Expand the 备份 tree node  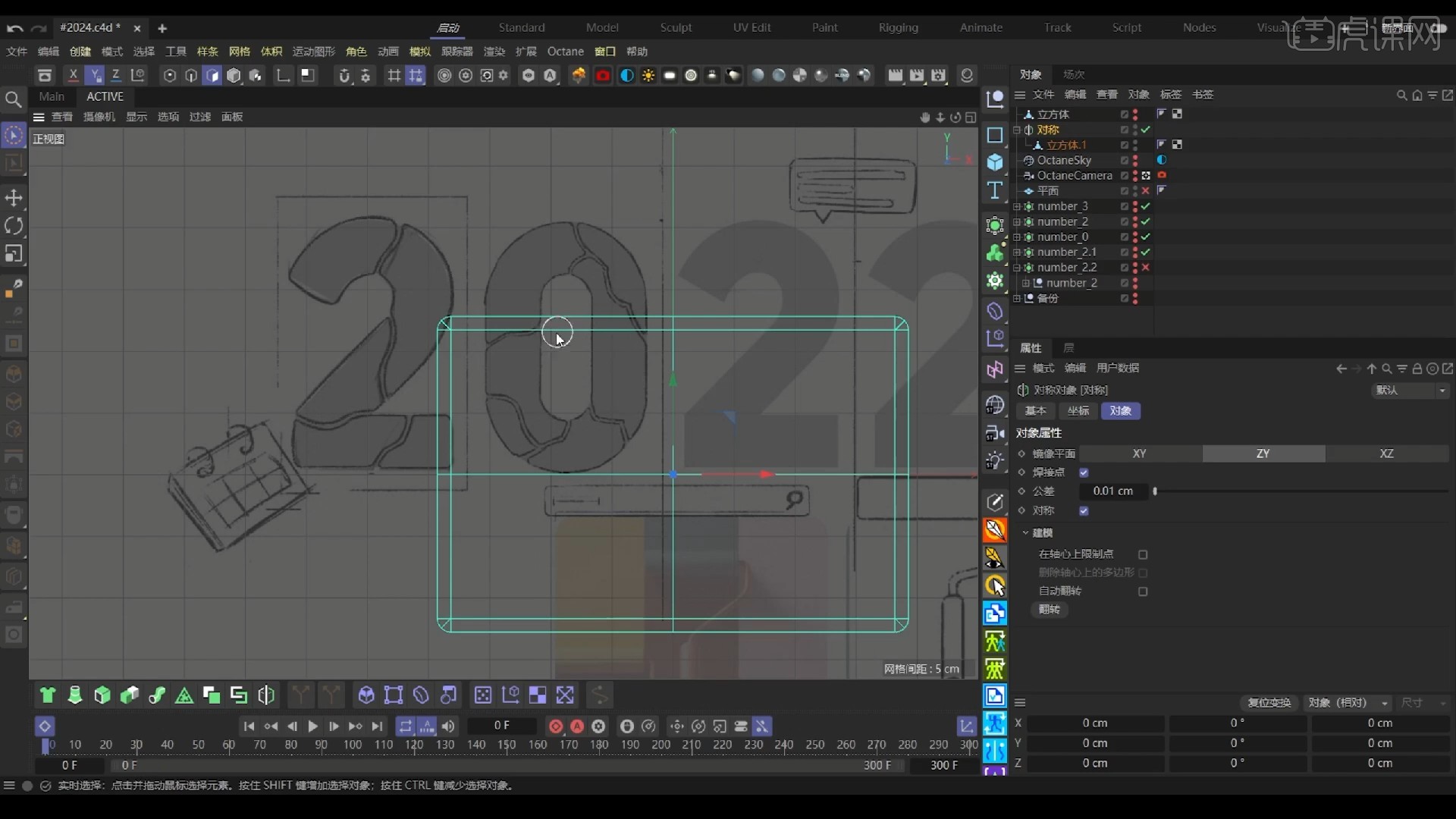coord(1017,298)
